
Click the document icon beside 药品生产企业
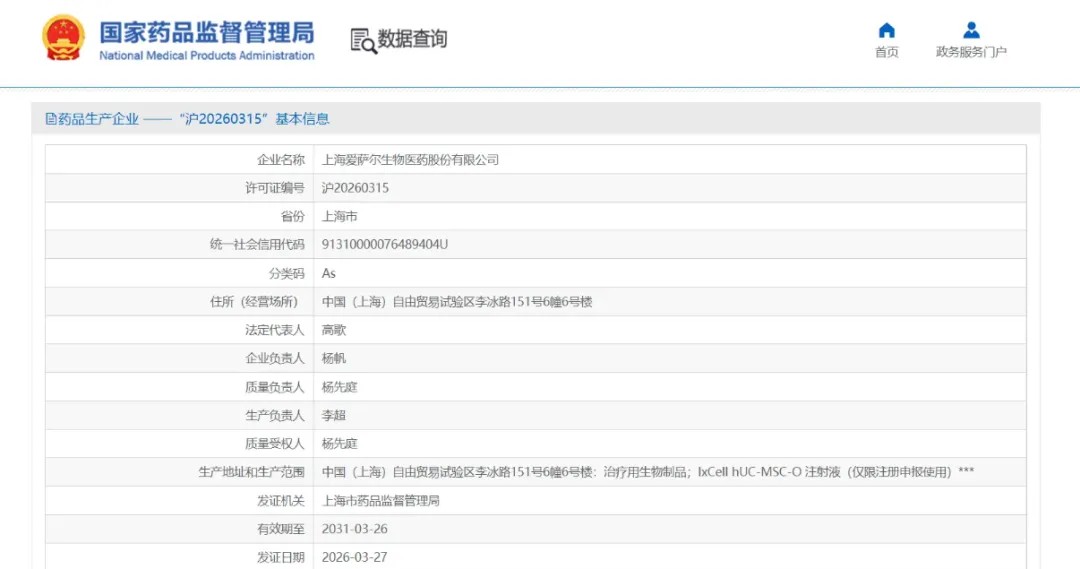51,119
